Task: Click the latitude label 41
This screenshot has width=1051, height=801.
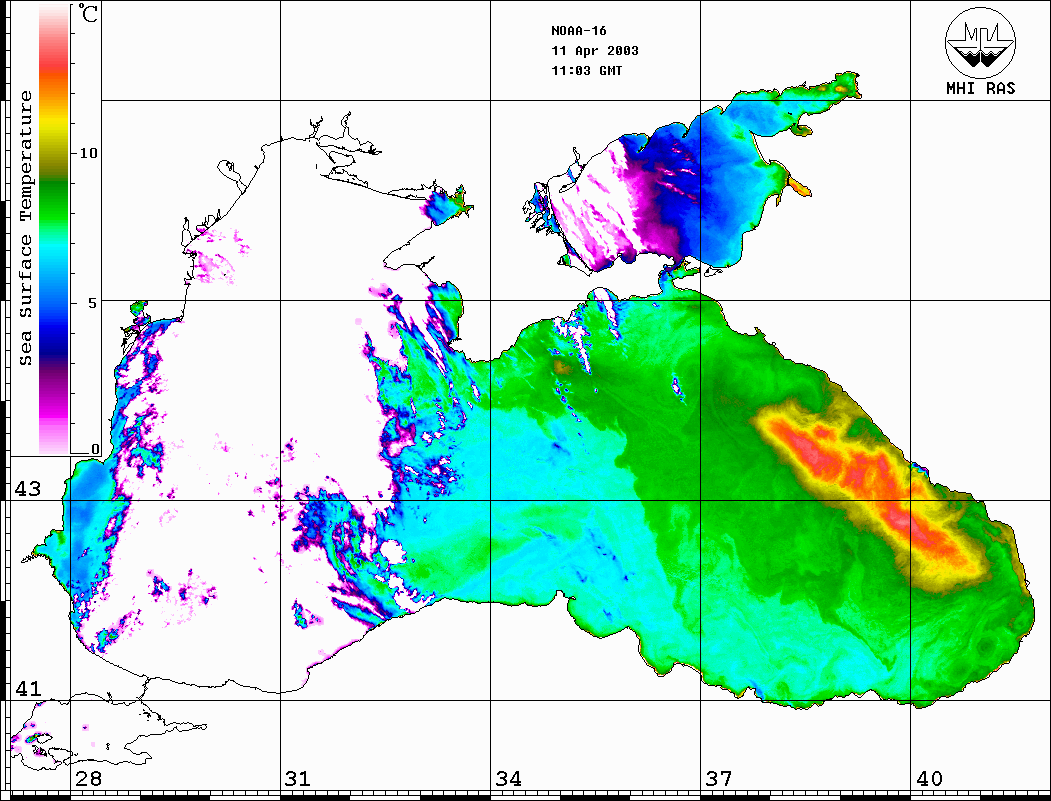Action: tap(28, 689)
